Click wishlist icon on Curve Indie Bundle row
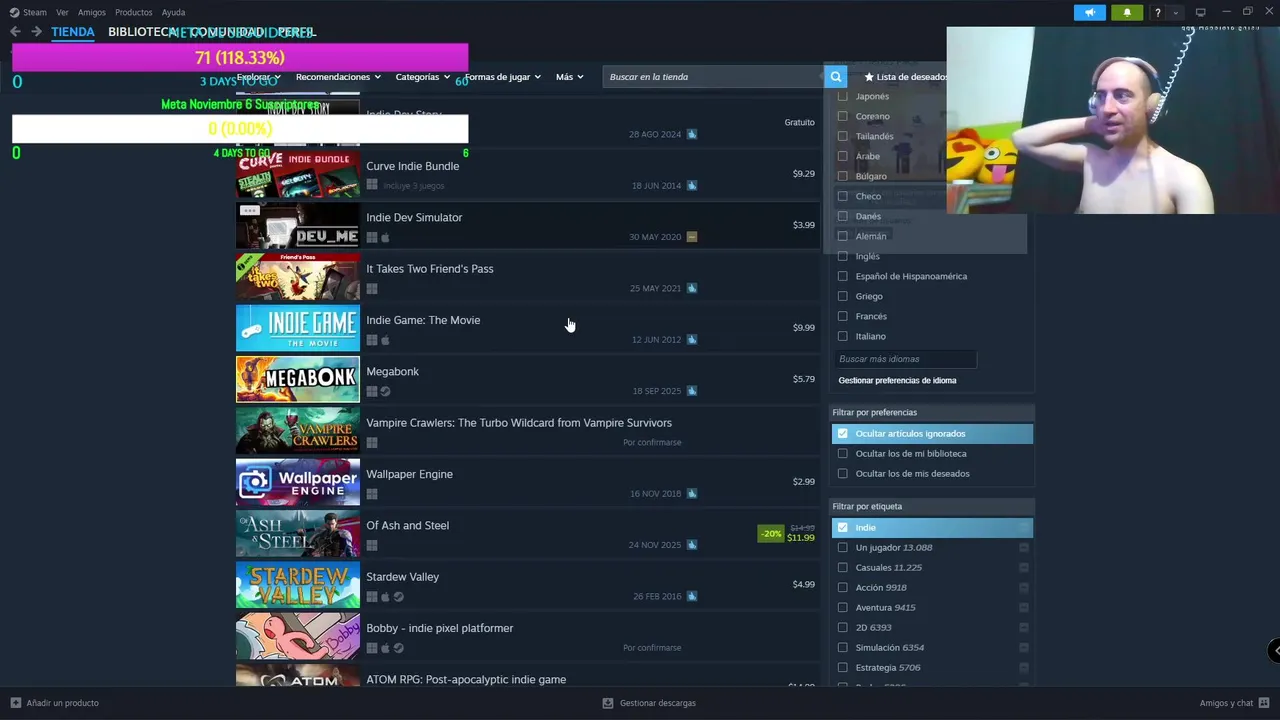 click(x=692, y=186)
